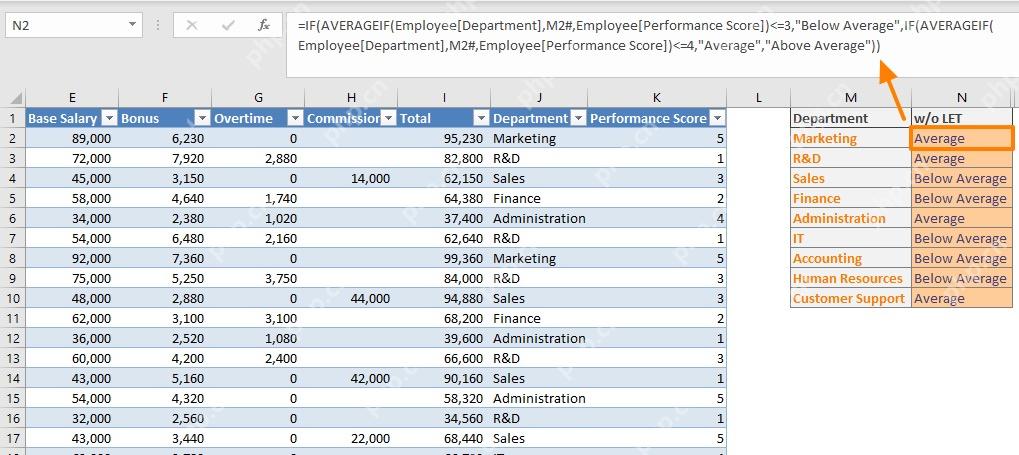Screen dimensions: 1019x455
Task: Click the Administration cell in column M
Action: pos(851,218)
